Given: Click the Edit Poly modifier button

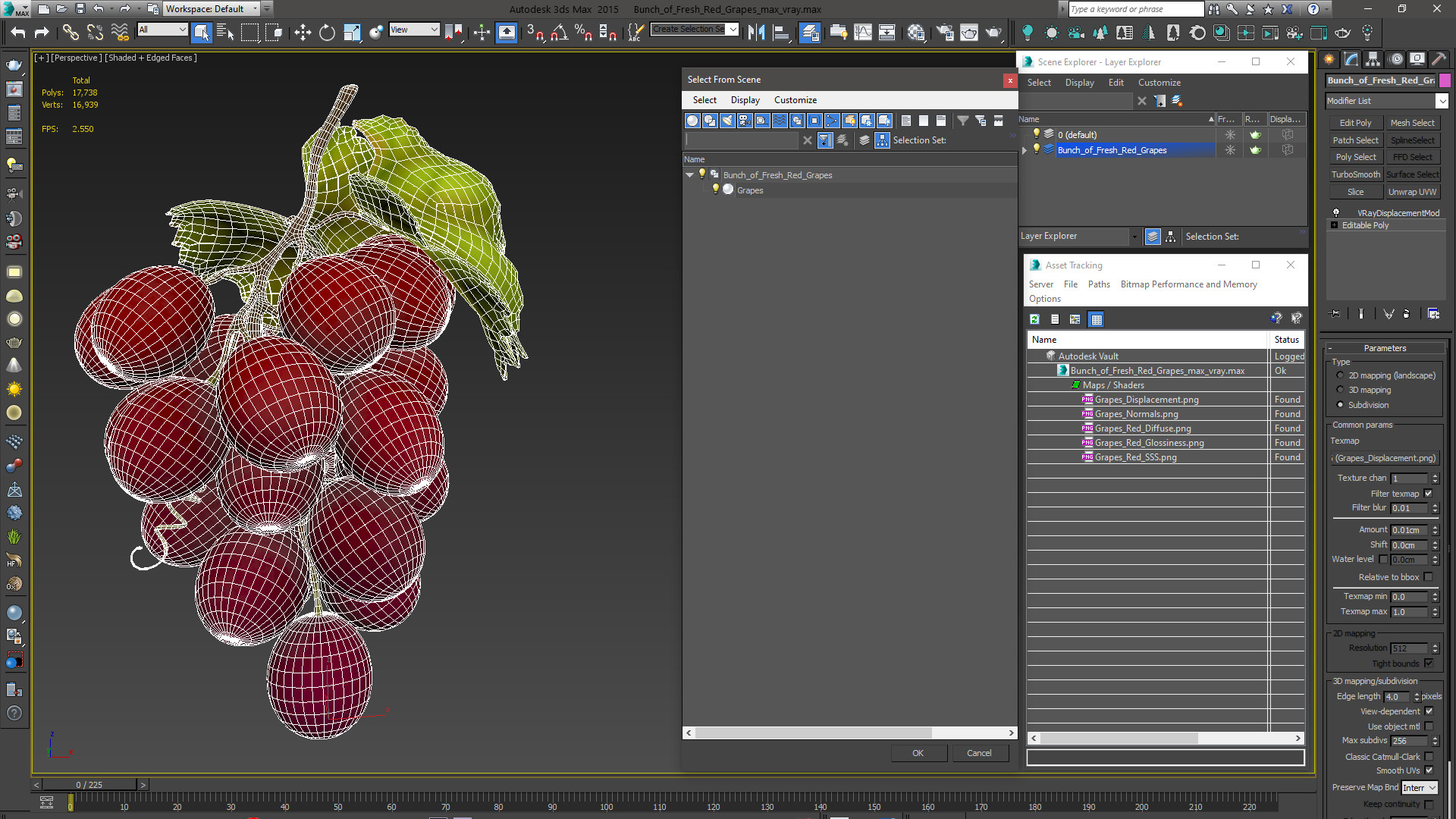Looking at the screenshot, I should tap(1355, 123).
